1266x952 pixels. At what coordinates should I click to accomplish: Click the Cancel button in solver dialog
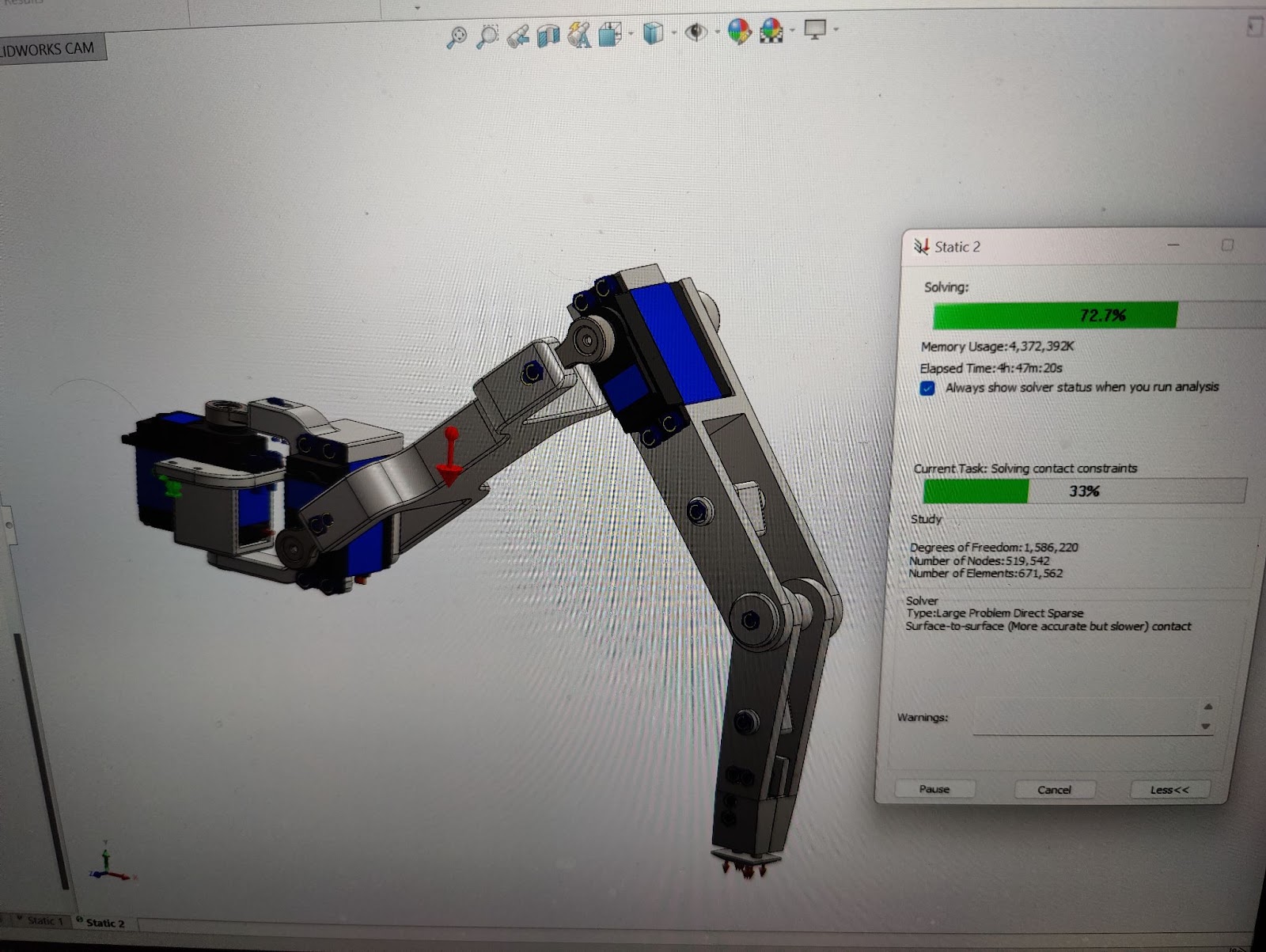click(x=1054, y=790)
